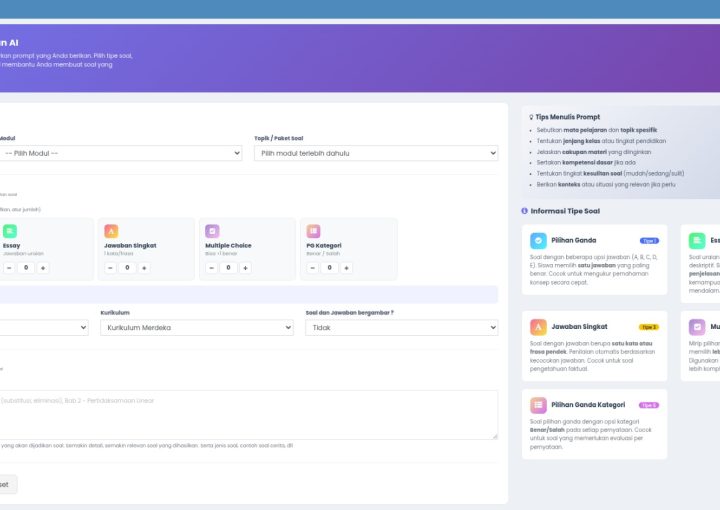Viewport: 720px width, 510px height.
Task: Click the tip about jenjang kelas
Action: pos(601,141)
